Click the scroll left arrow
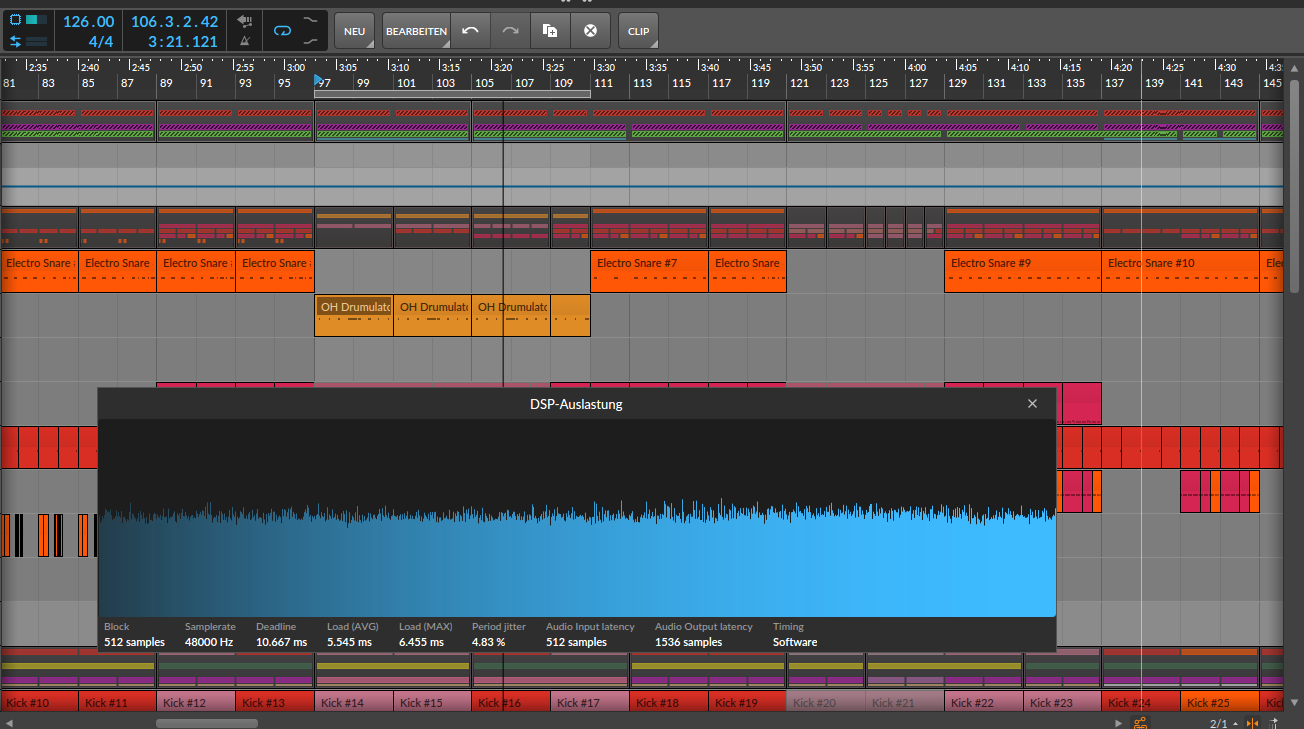1304x729 pixels. click(x=8, y=722)
